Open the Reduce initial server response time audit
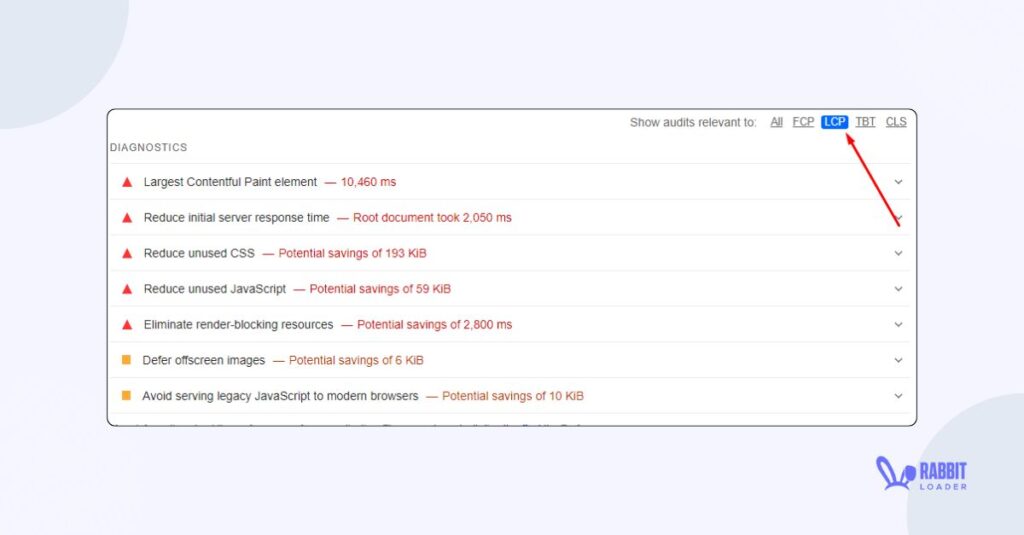Screen dimensions: 1024x535 click(236, 218)
